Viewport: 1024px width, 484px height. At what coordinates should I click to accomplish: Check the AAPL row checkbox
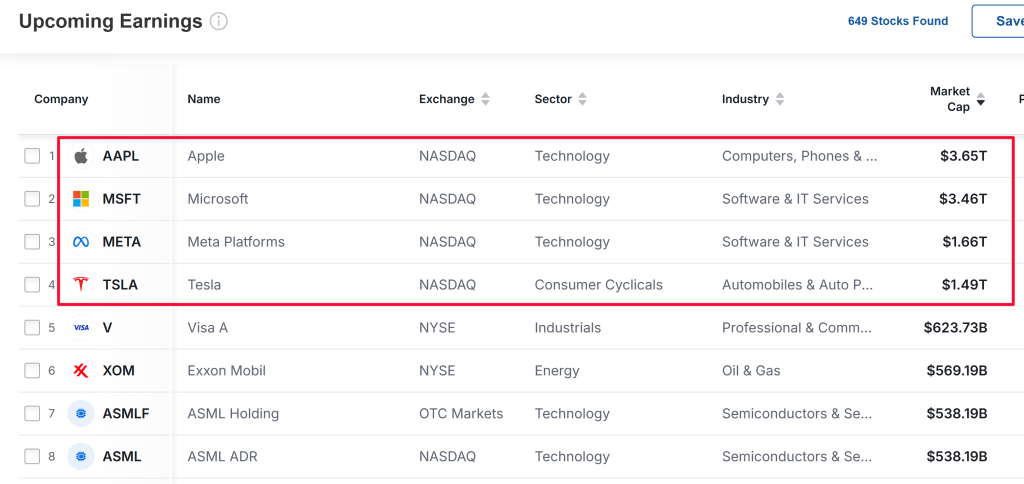tap(33, 156)
